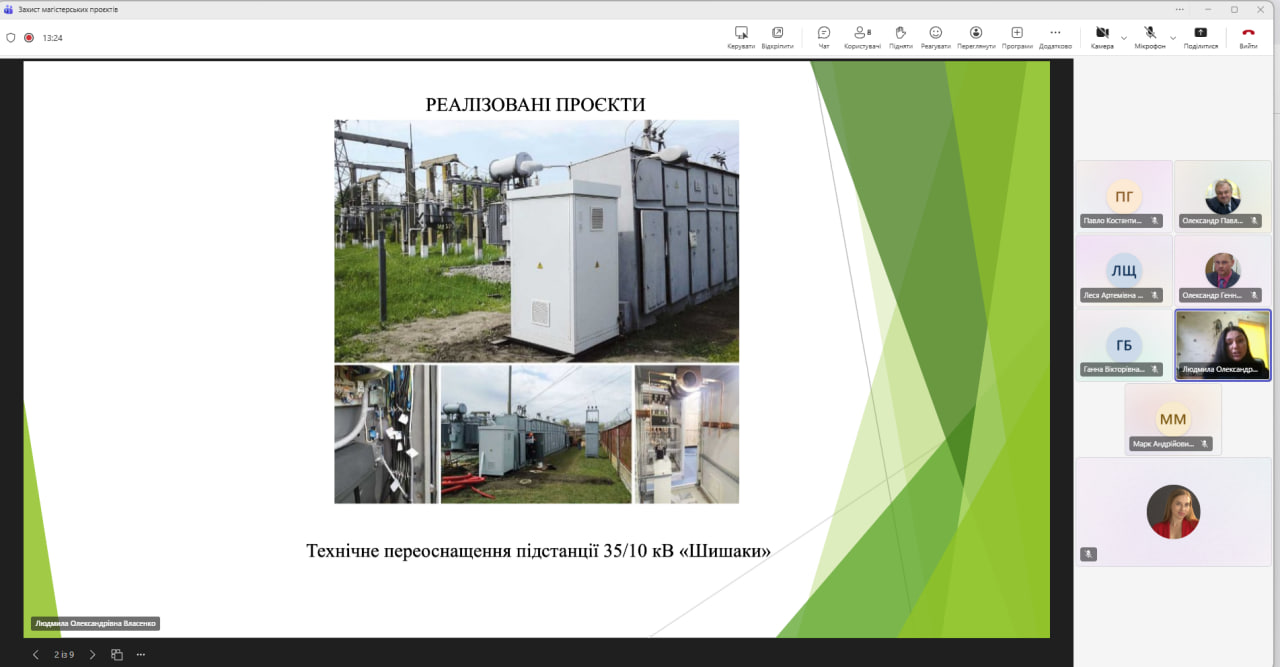Raise hand using the Підняти button

[901, 38]
